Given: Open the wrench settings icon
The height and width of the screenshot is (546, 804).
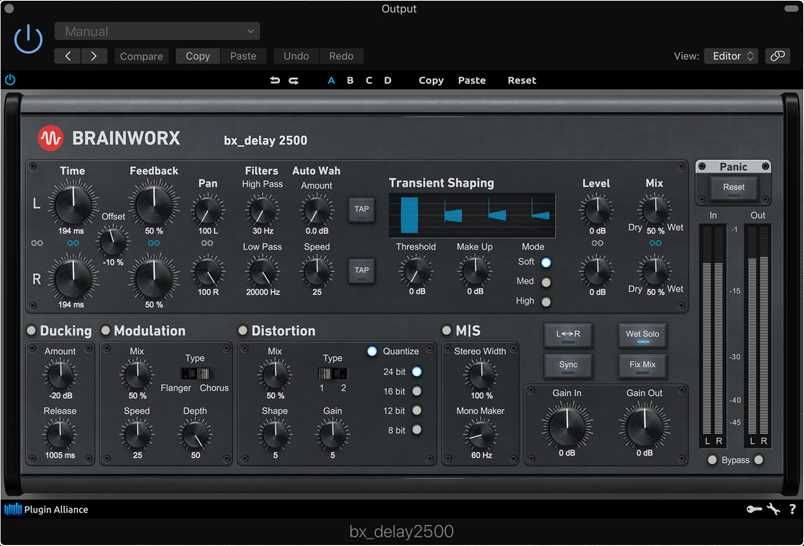Looking at the screenshot, I should [x=773, y=509].
